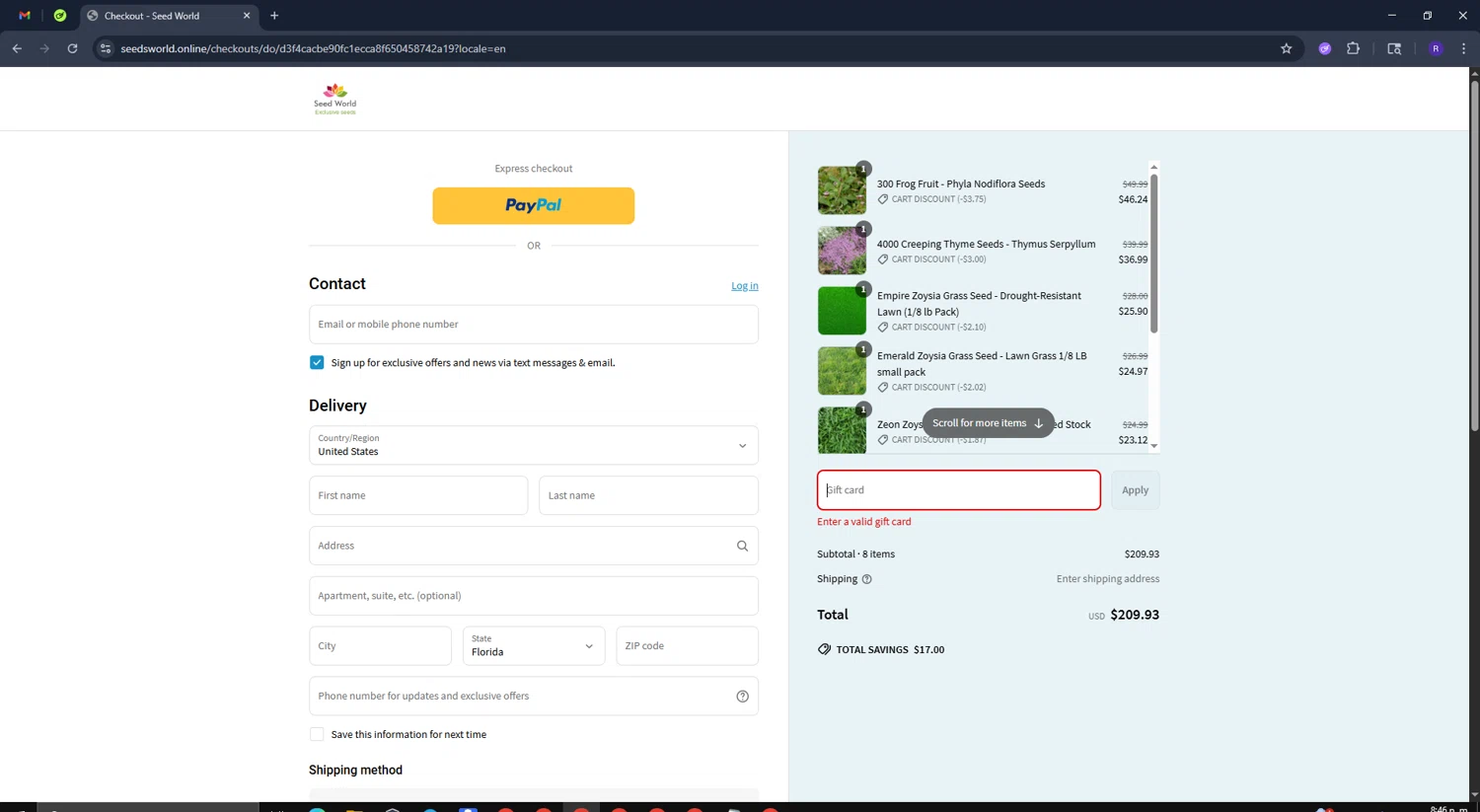The width and height of the screenshot is (1480, 812).
Task: Click the Shipping info question mark icon
Action: [x=866, y=579]
